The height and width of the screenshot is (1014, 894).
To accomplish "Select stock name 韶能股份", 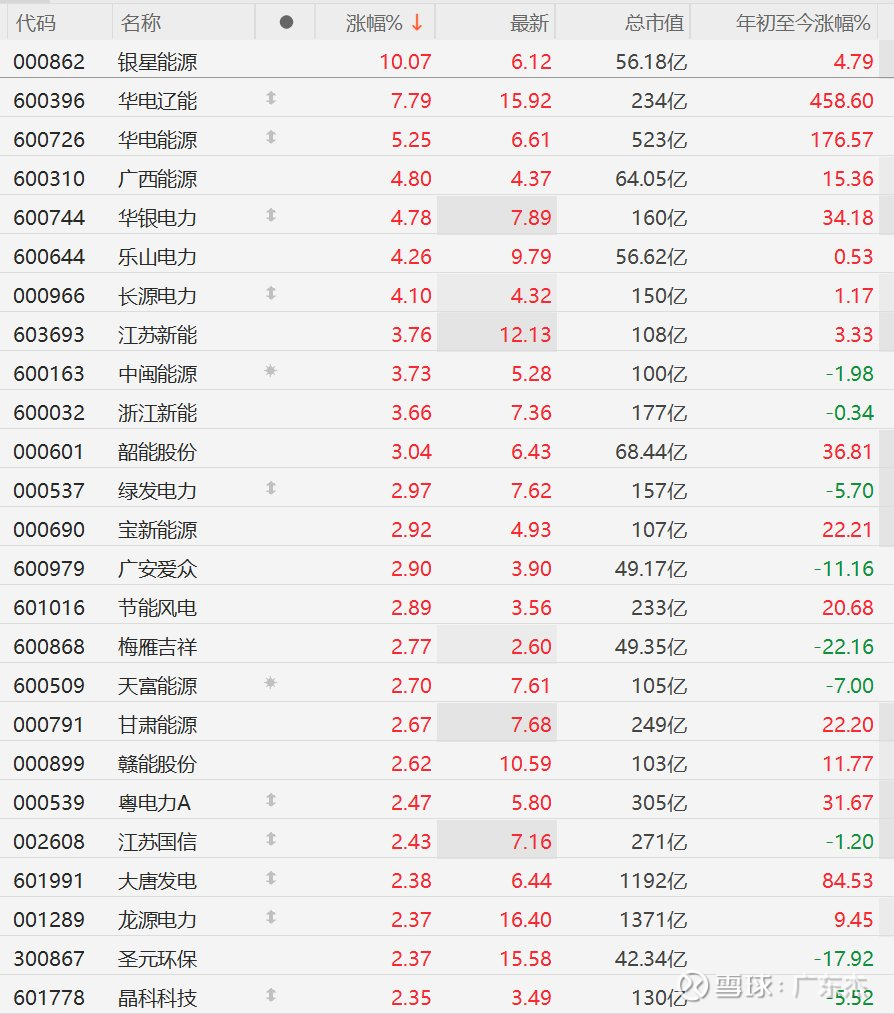I will tap(157, 452).
